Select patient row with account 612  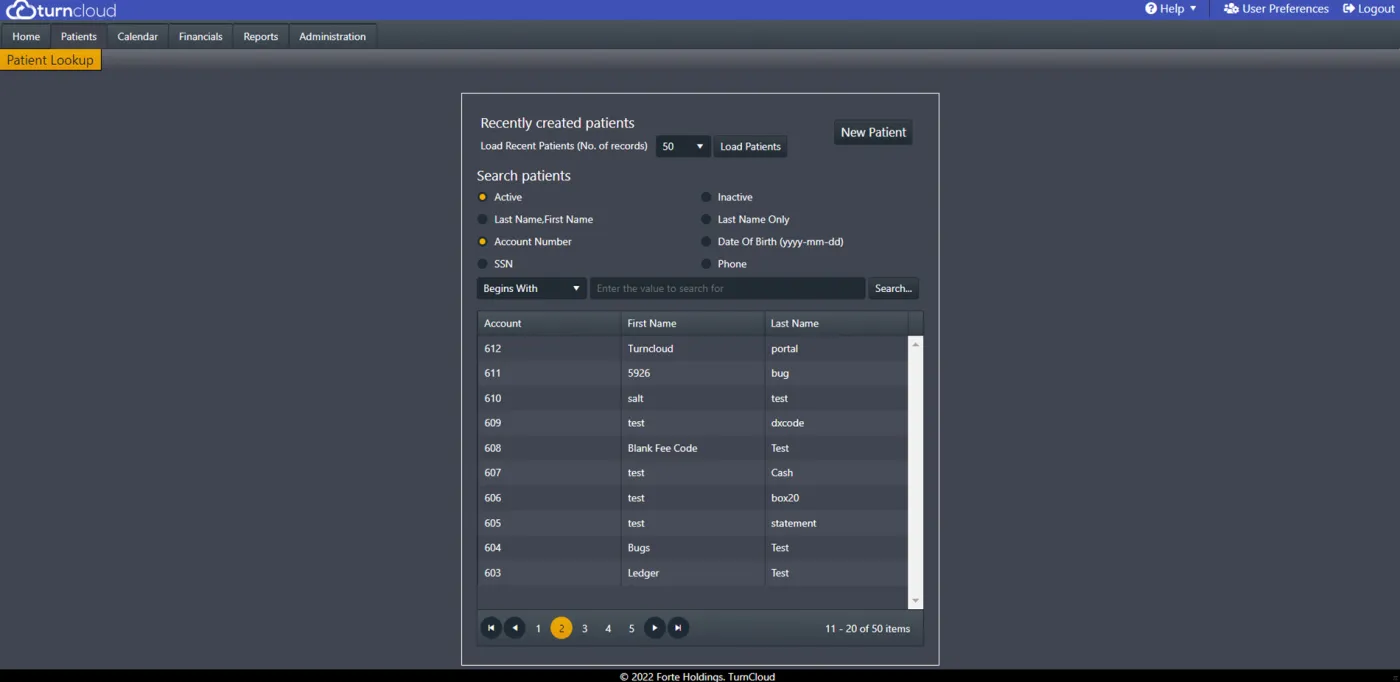click(x=692, y=348)
